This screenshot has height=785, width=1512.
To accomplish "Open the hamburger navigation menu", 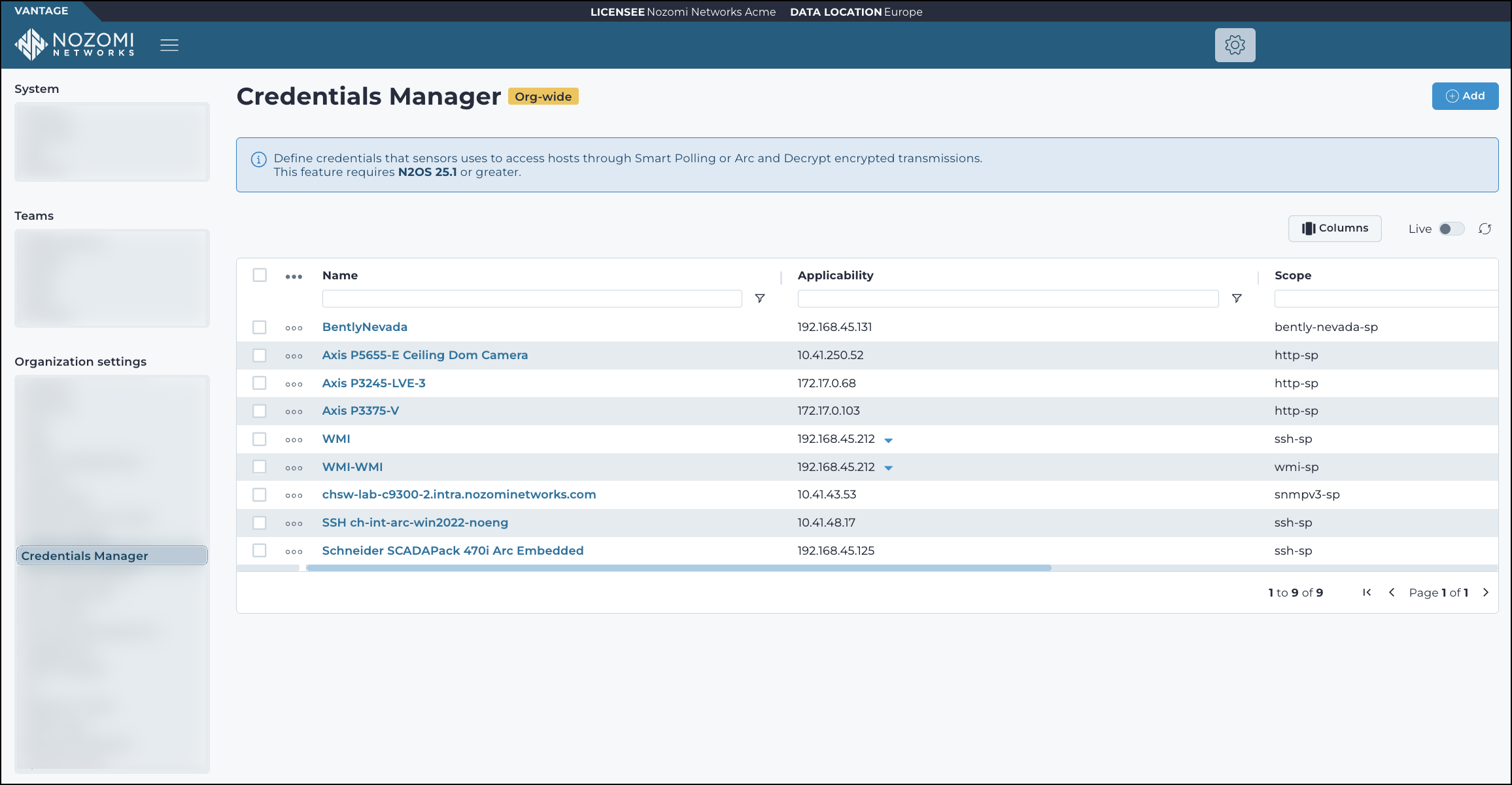I will click(x=169, y=44).
